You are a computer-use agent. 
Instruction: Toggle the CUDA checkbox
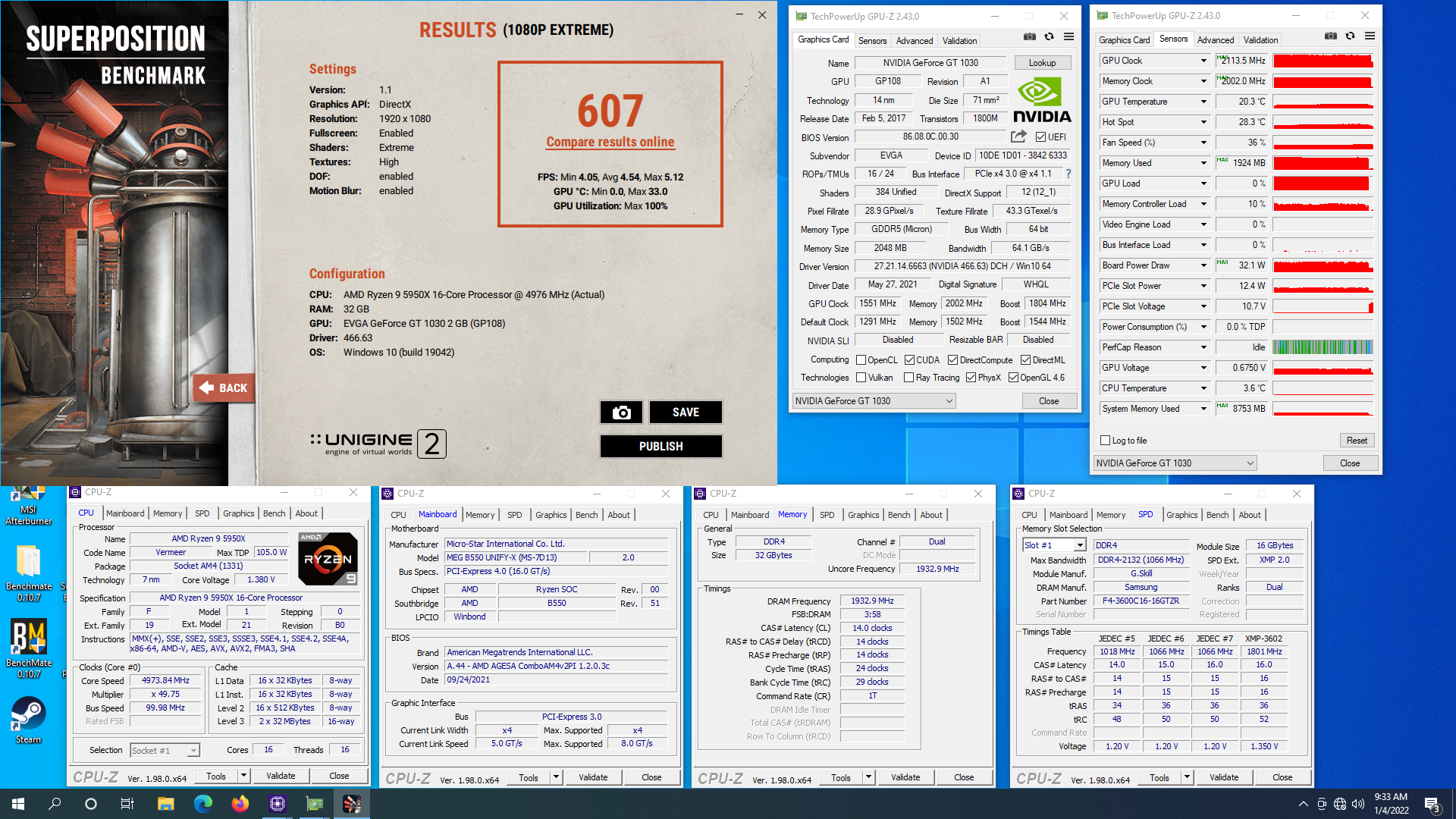click(x=909, y=360)
